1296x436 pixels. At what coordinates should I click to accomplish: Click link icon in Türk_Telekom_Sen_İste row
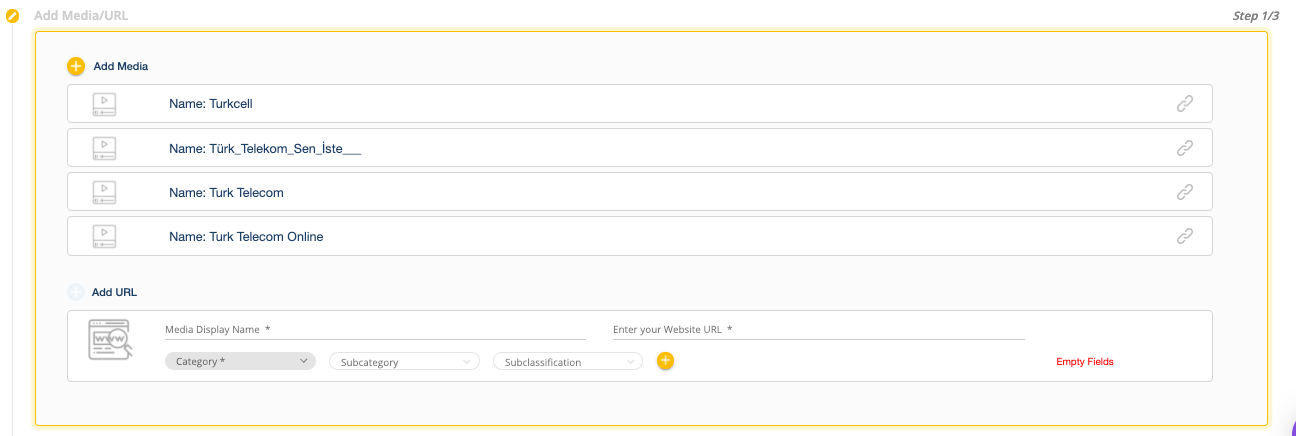(x=1185, y=148)
